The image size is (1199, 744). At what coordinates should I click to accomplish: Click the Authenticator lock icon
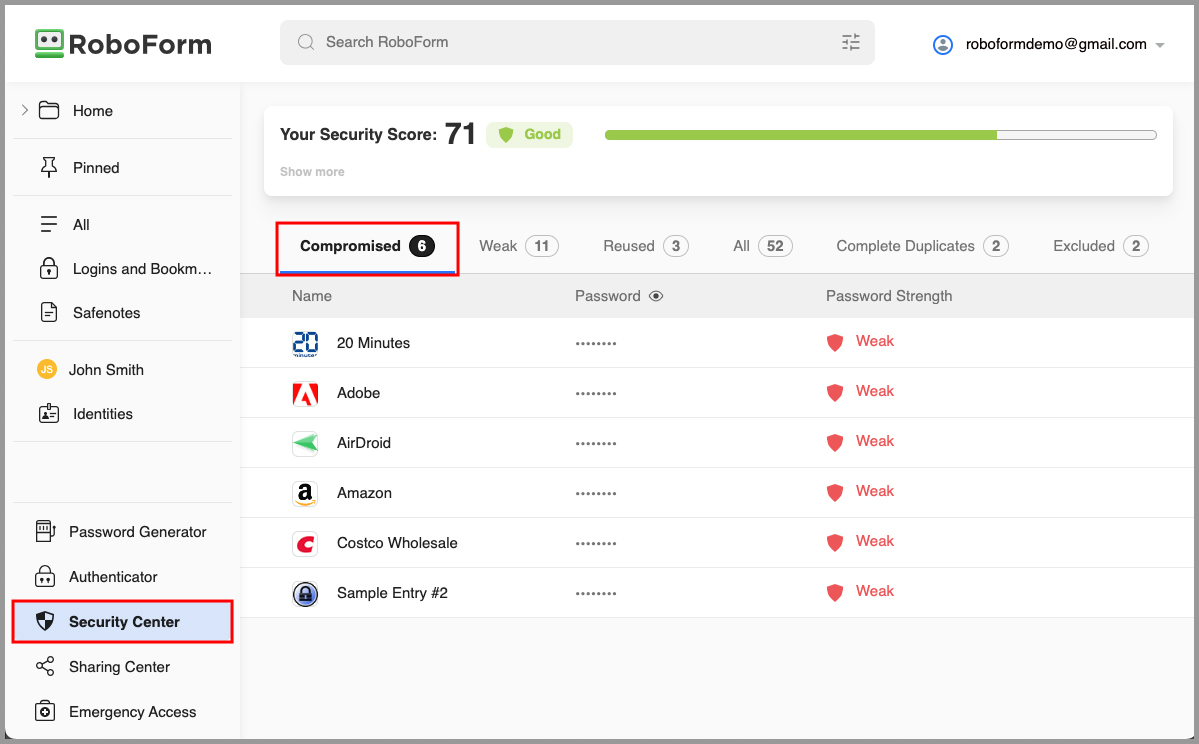(x=45, y=576)
